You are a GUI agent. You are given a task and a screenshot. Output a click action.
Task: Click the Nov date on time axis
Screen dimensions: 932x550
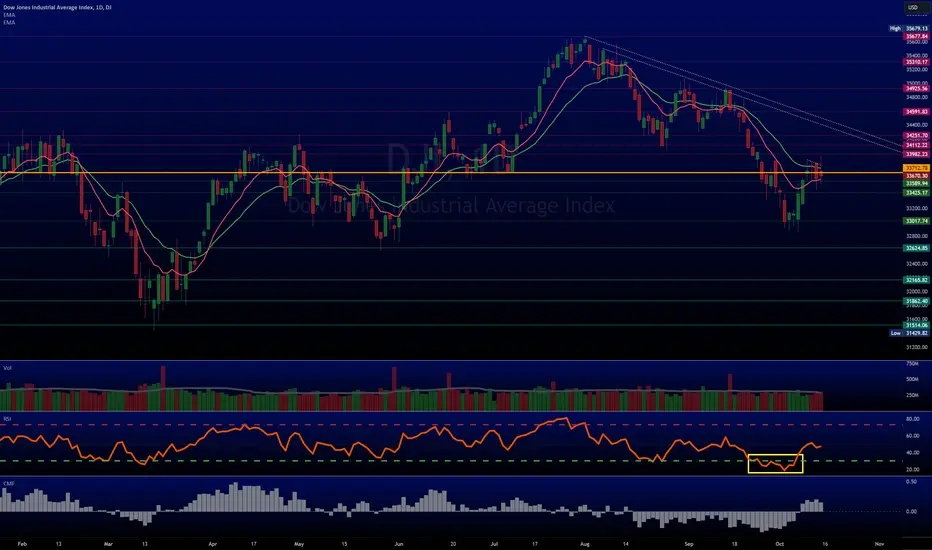(x=879, y=544)
